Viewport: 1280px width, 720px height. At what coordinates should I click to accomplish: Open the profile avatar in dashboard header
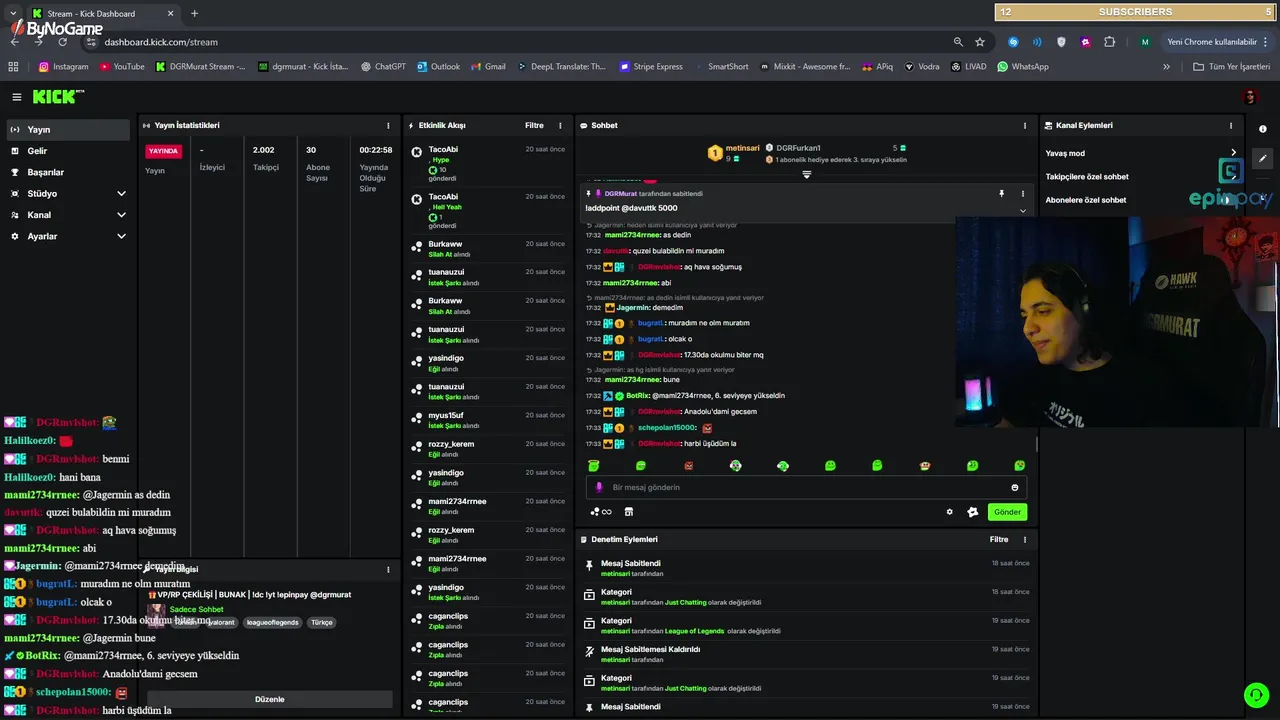click(1250, 97)
